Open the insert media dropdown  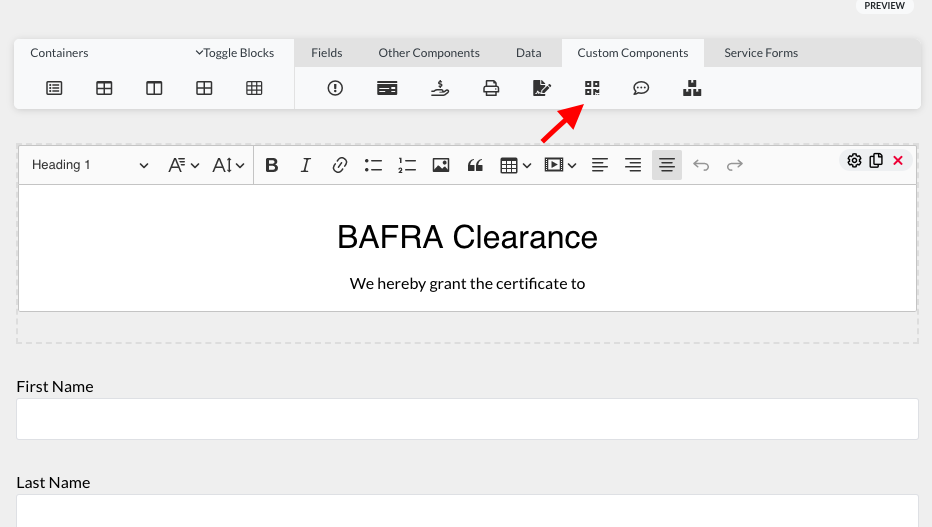pos(561,165)
